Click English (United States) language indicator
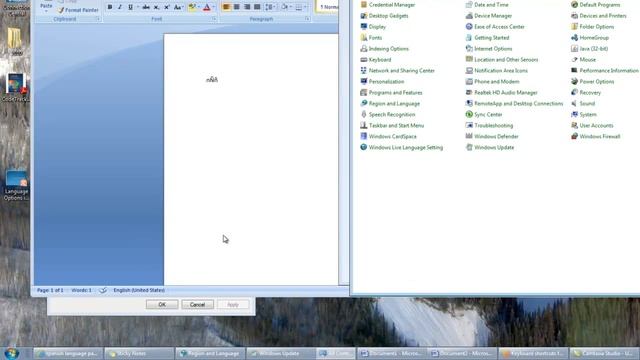The height and width of the screenshot is (360, 640). (x=139, y=290)
